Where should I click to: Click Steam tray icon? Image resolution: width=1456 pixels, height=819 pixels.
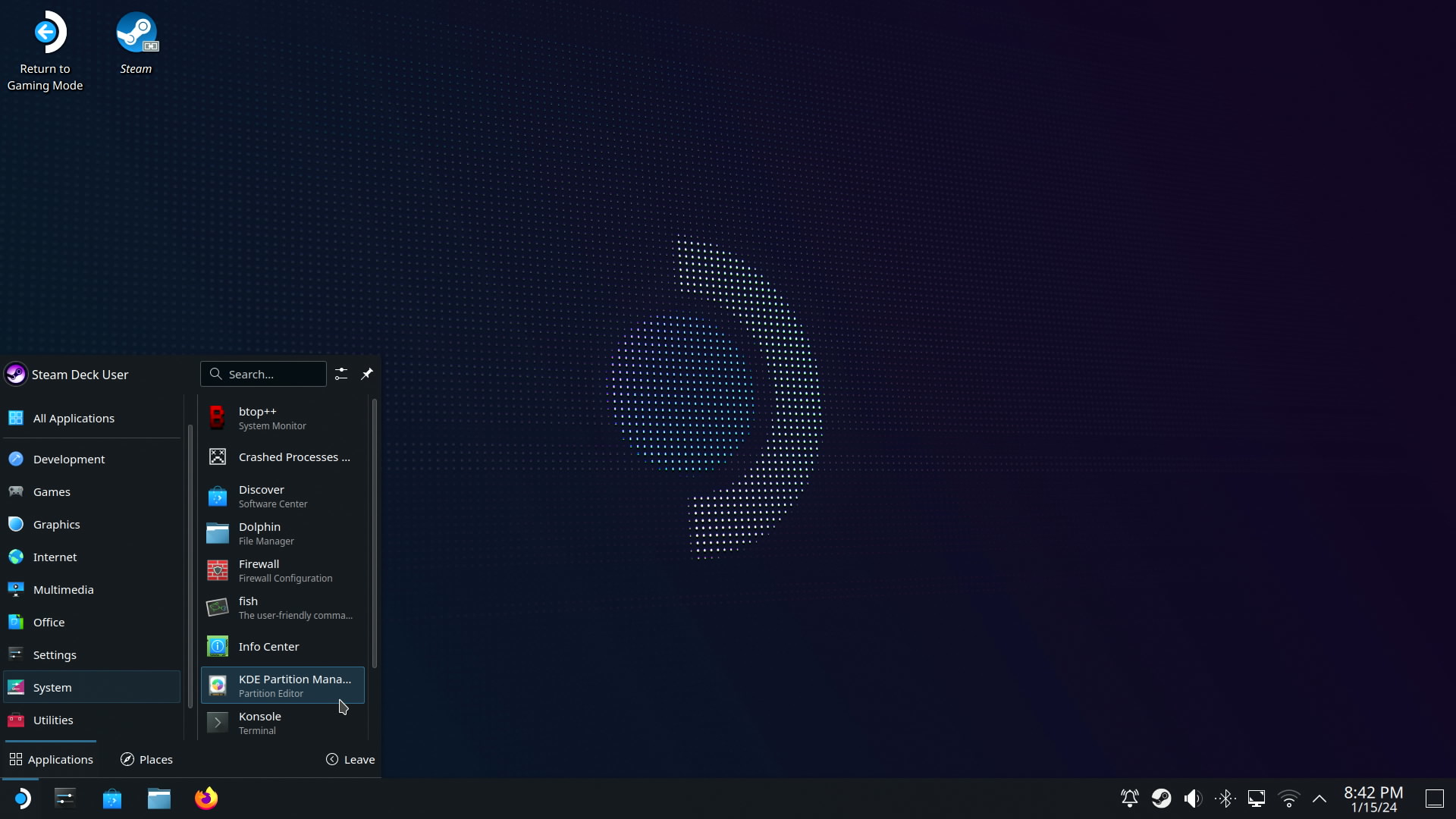(x=1161, y=799)
